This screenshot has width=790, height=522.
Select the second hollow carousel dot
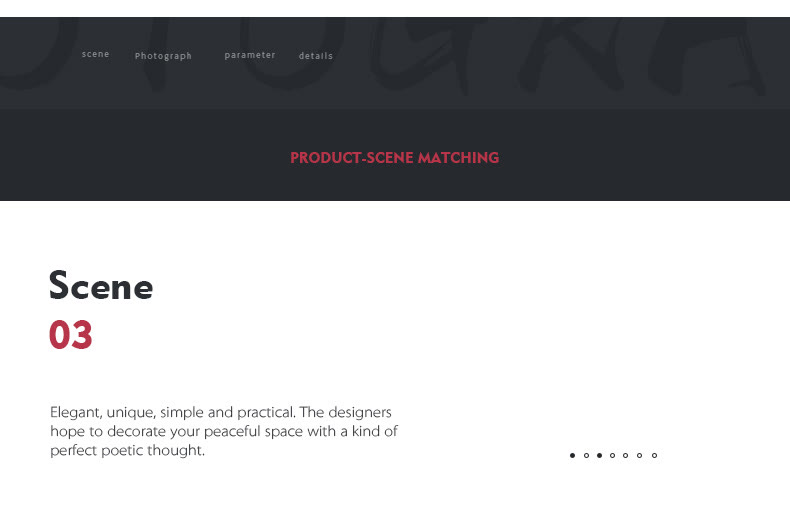tap(586, 455)
